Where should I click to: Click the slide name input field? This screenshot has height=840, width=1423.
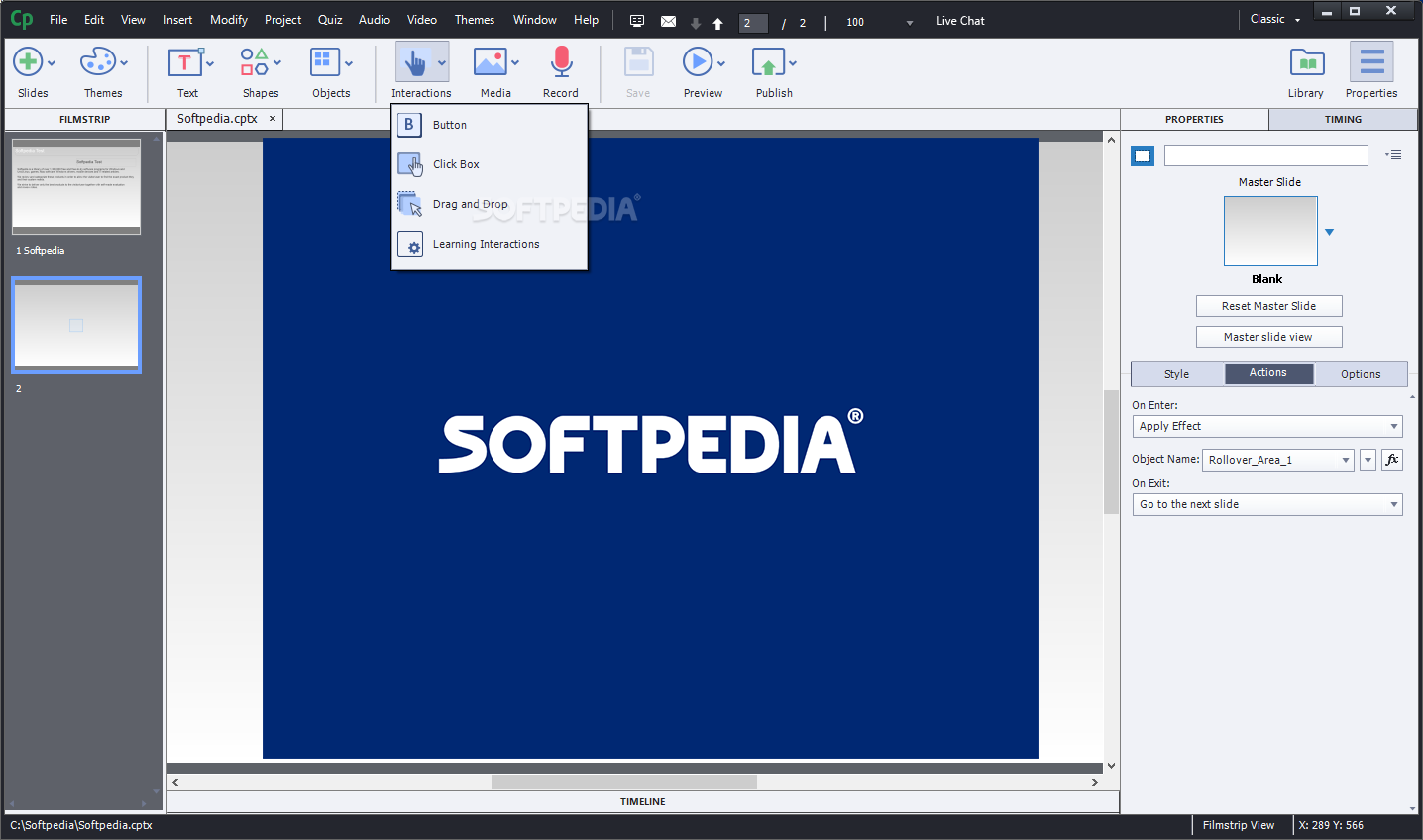click(x=1265, y=156)
